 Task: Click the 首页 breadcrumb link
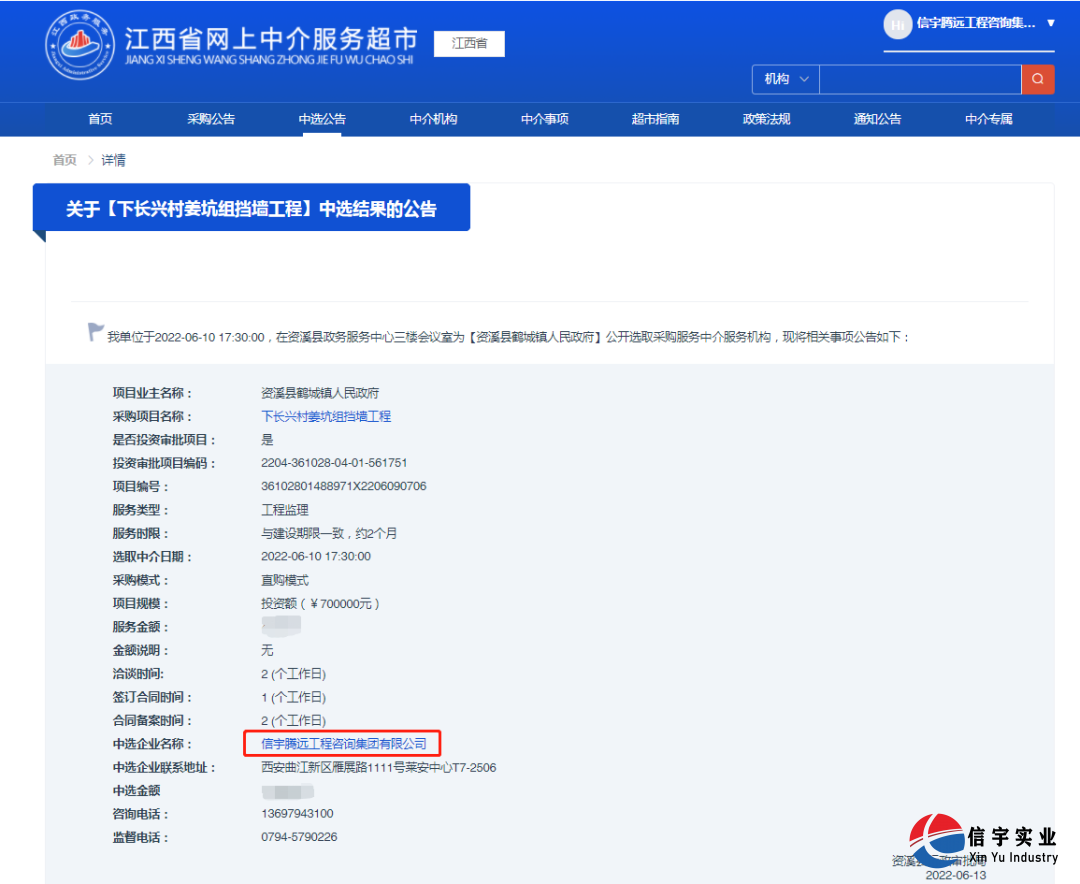click(64, 160)
